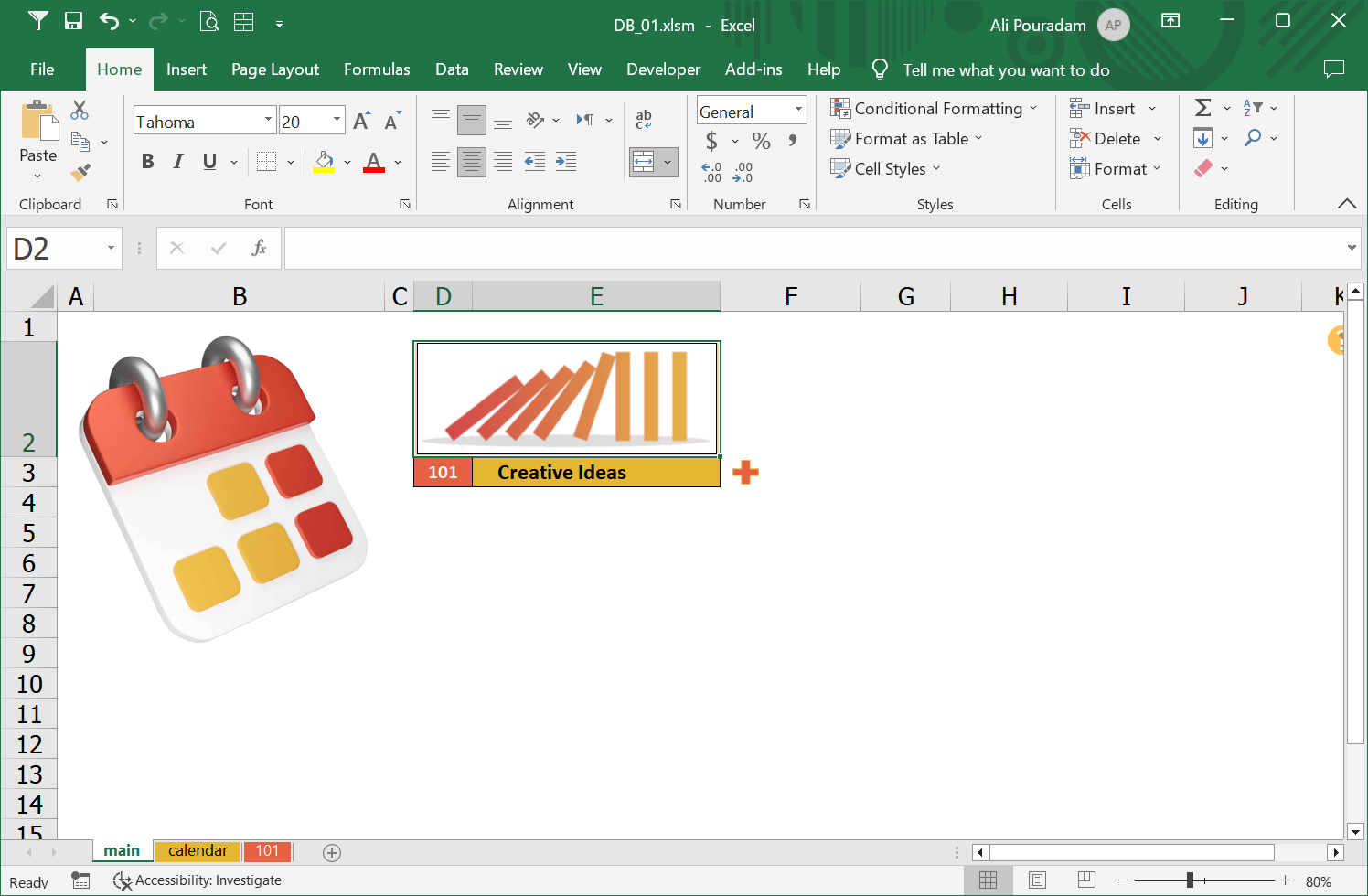Click the Format as Table button

[906, 139]
